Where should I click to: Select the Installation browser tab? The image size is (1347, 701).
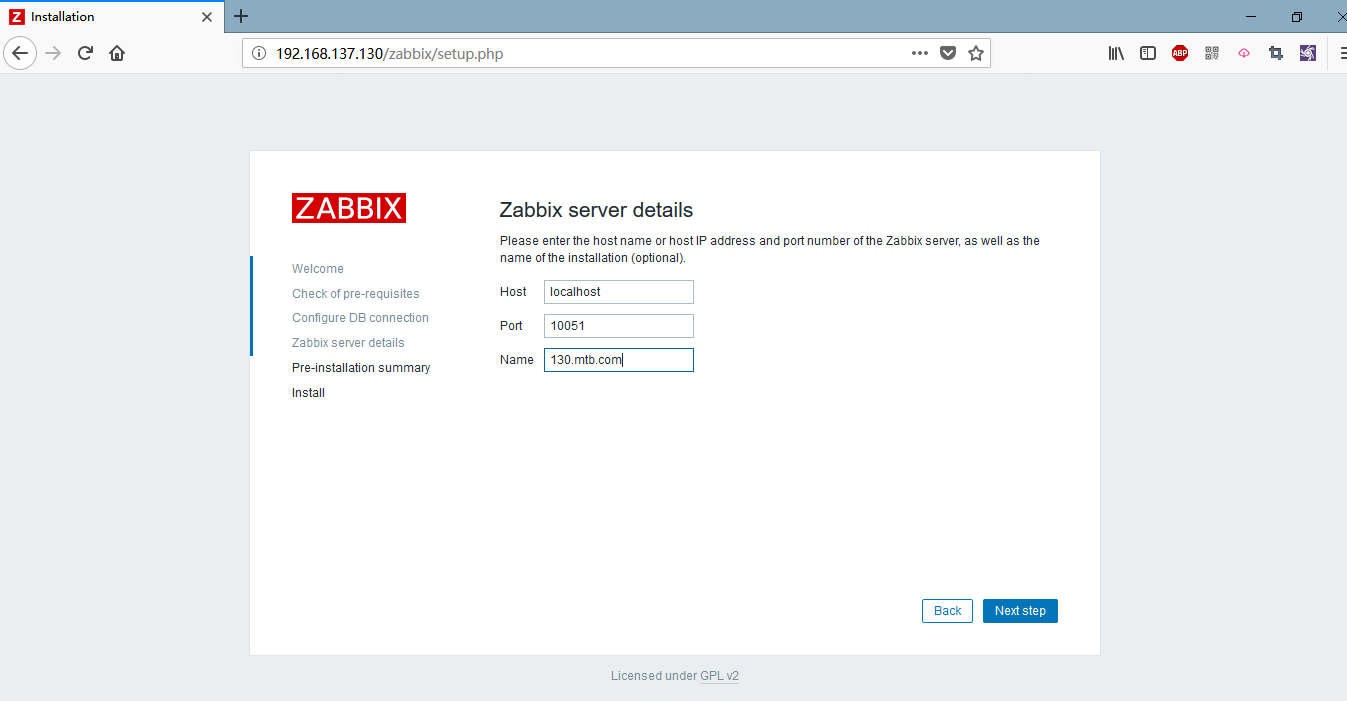(x=112, y=16)
